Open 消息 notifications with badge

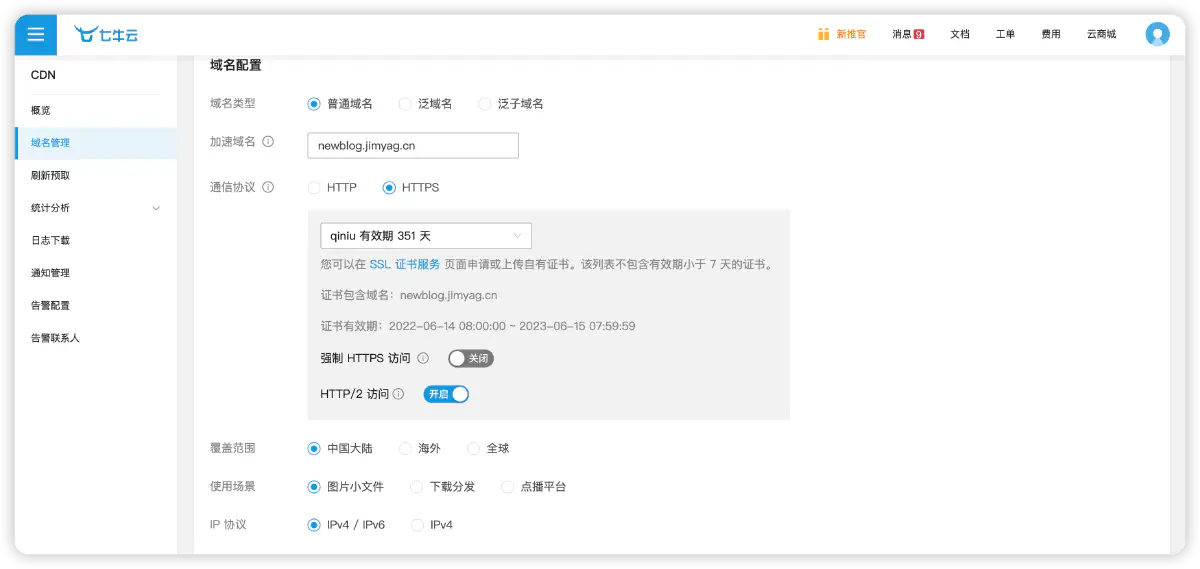pos(908,34)
